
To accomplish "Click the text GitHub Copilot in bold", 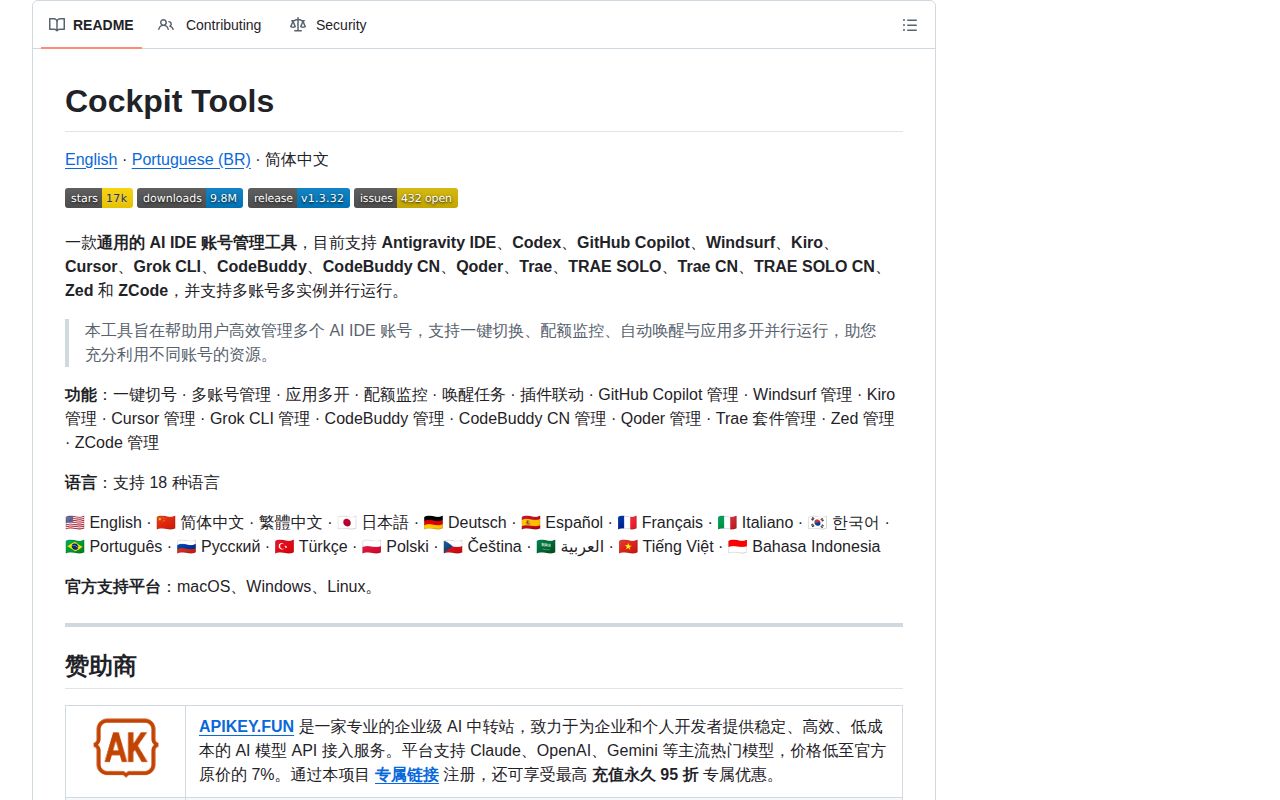I will click(x=633, y=242).
